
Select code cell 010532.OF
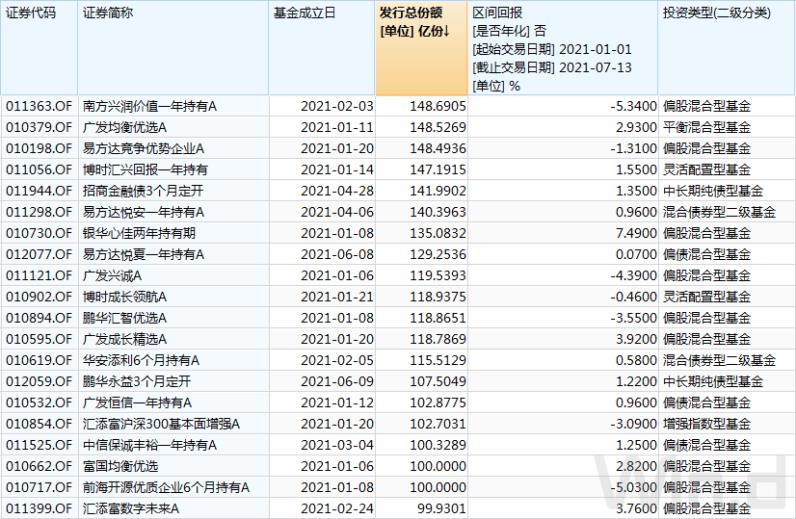[39, 403]
